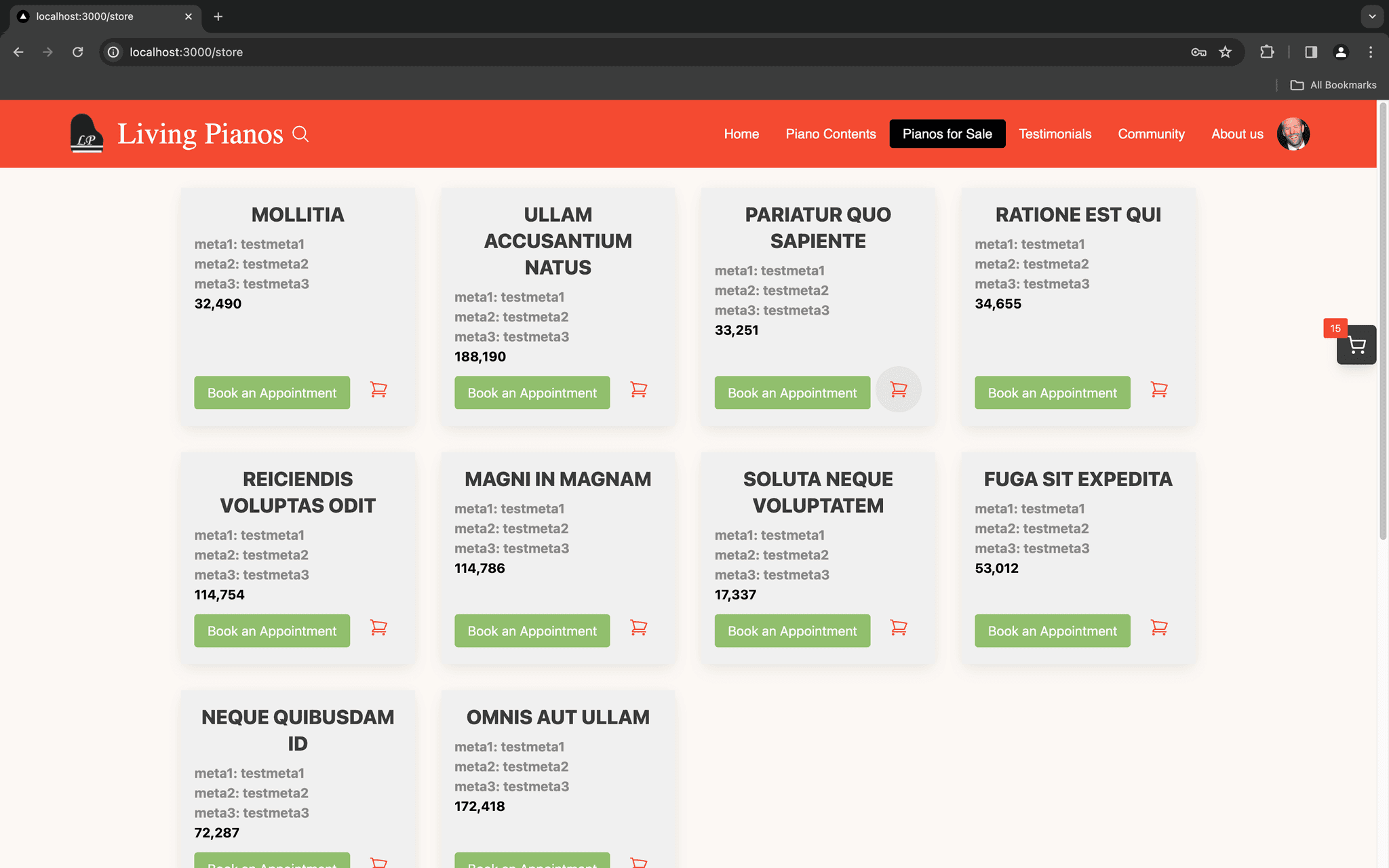
Task: Open the floating shopping cart with 15 items
Action: [1356, 345]
